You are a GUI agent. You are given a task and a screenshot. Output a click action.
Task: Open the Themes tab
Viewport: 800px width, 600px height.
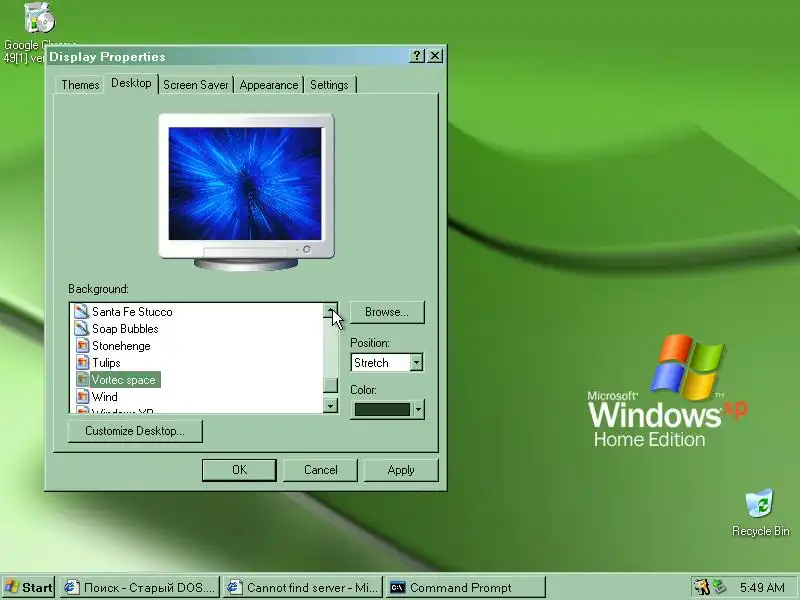80,85
